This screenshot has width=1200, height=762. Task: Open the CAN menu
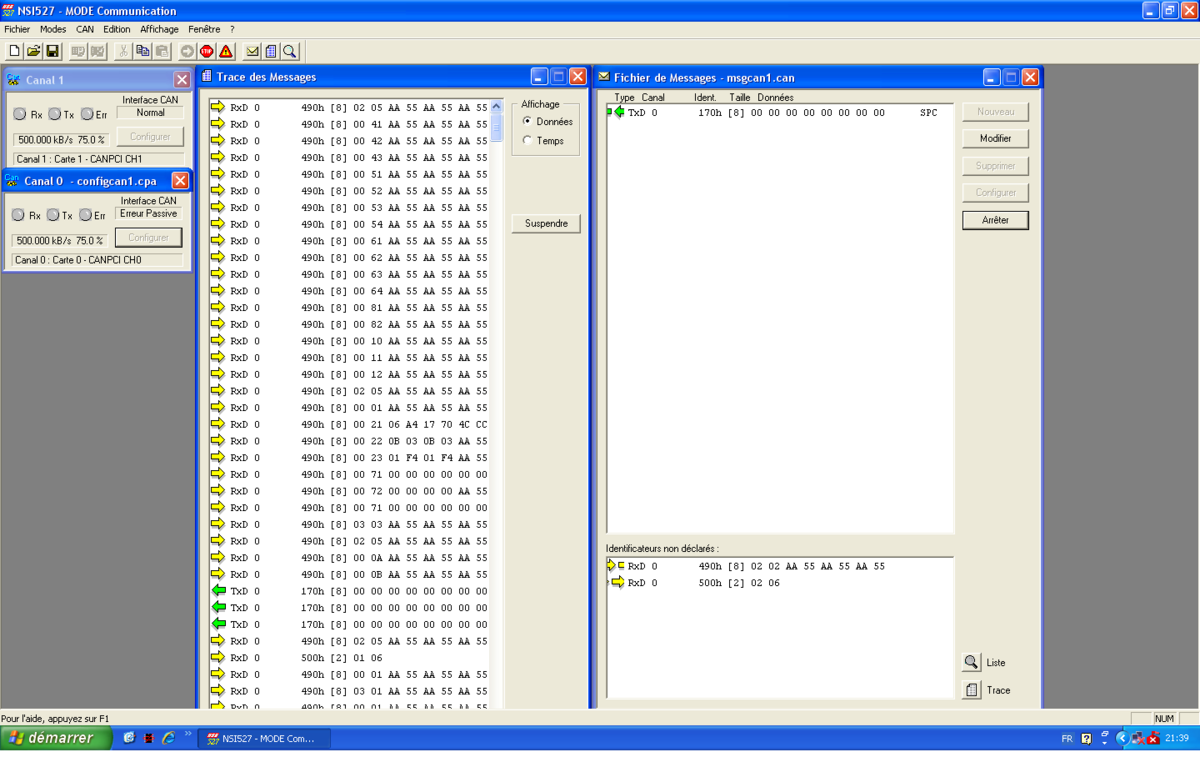click(85, 29)
